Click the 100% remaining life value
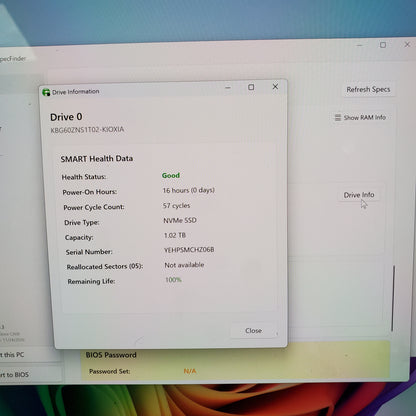 [173, 280]
